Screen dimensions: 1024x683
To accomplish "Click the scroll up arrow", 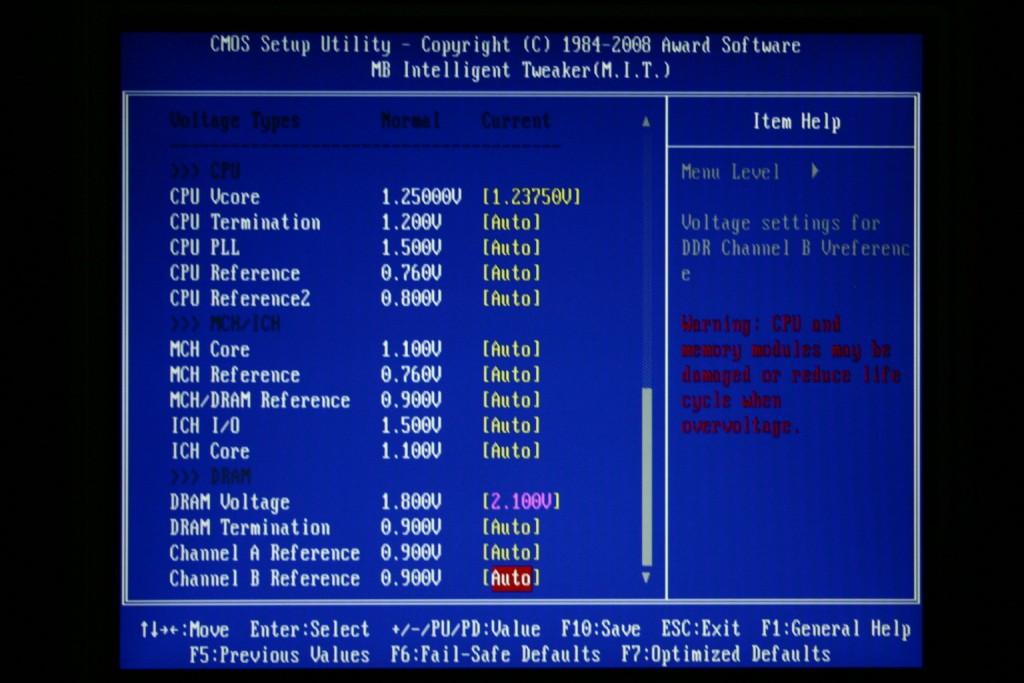I will tap(645, 121).
